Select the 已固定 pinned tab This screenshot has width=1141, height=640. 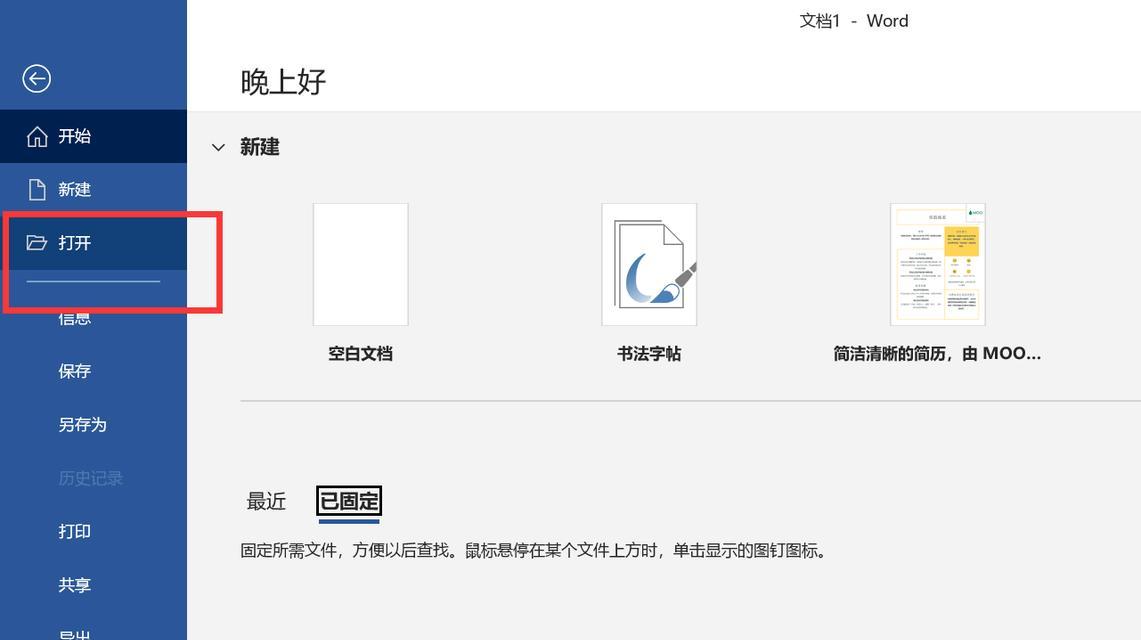coord(349,501)
